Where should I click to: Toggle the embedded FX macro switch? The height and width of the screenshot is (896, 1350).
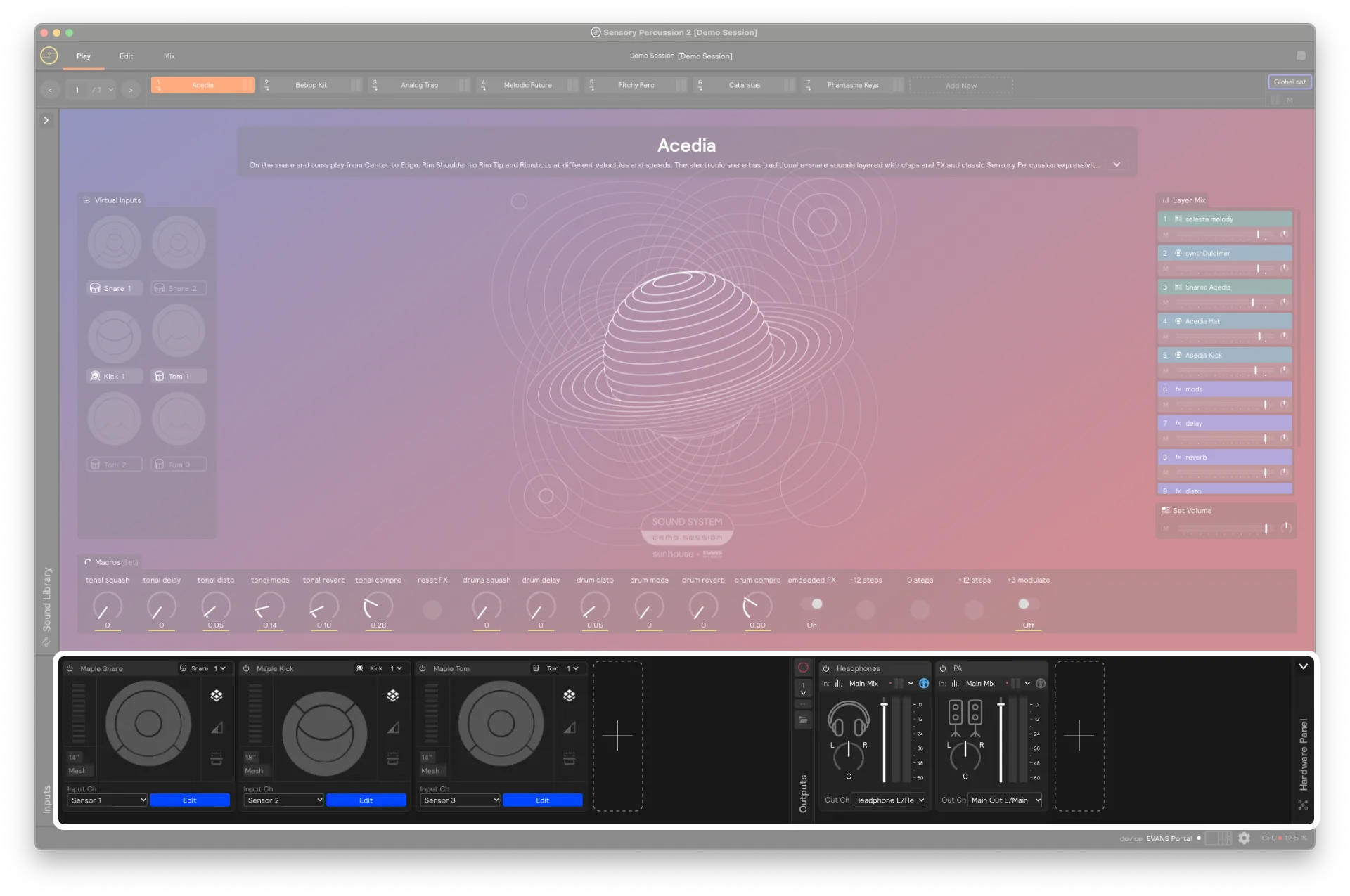[x=812, y=604]
